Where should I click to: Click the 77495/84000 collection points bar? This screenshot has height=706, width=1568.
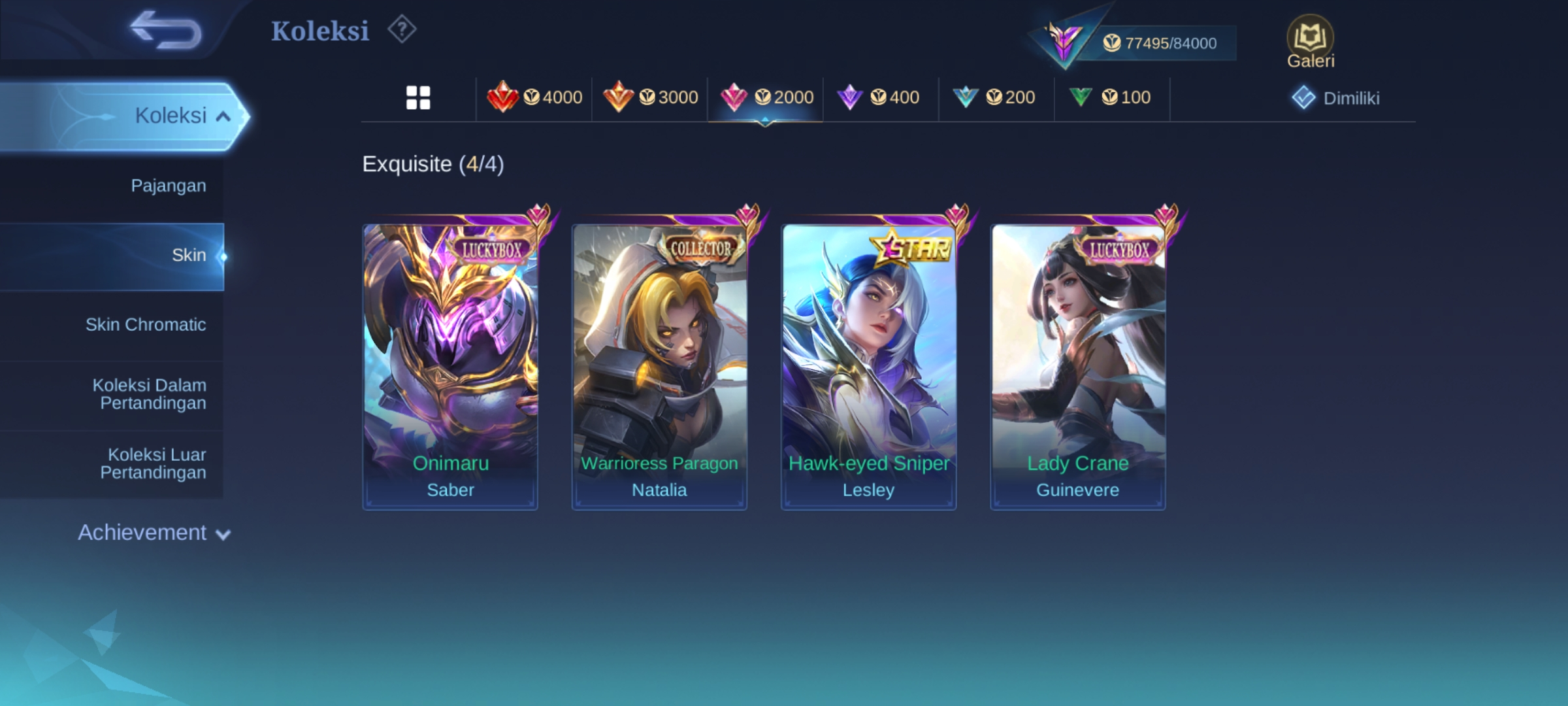1160,43
